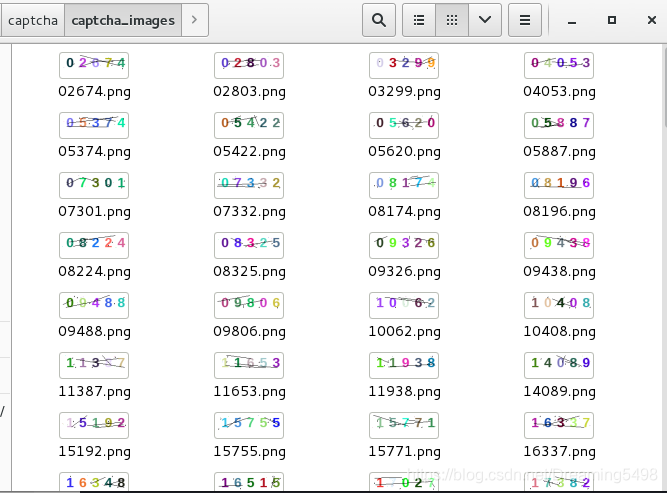Viewport: 667px width, 493px height.
Task: Open the search button in the toolbar
Action: pos(379,20)
